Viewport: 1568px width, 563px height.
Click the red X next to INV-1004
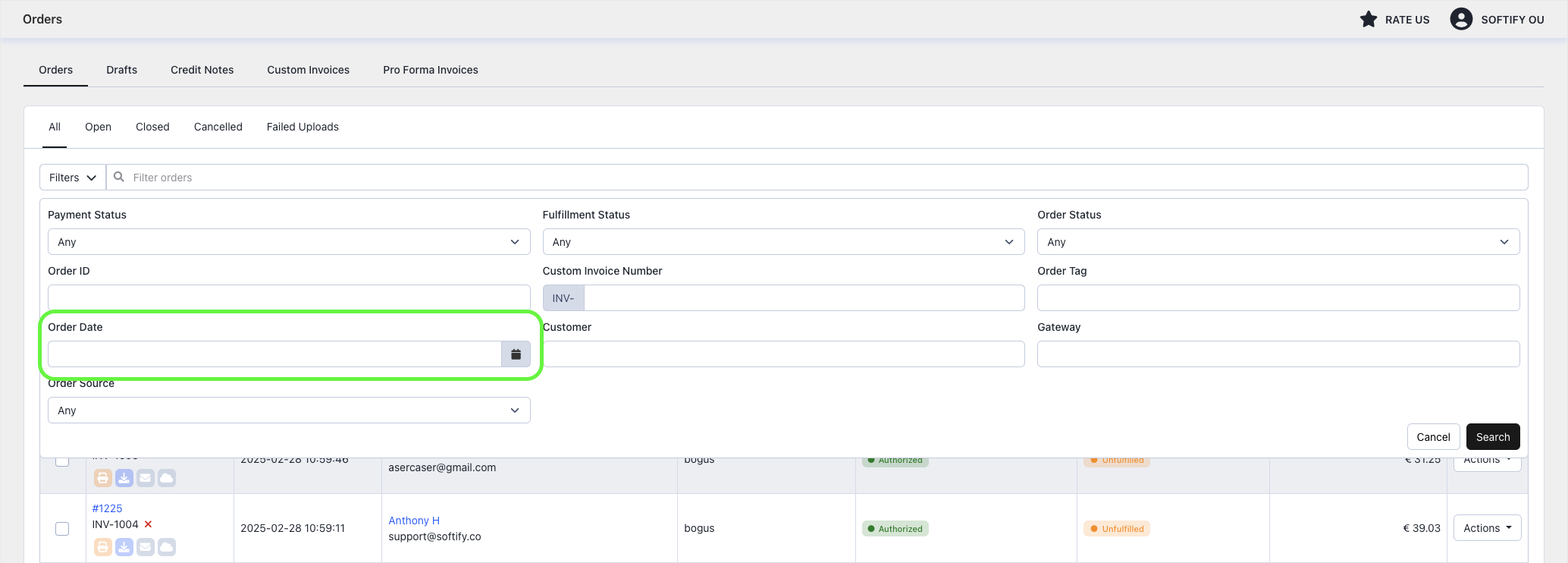pyautogui.click(x=149, y=524)
